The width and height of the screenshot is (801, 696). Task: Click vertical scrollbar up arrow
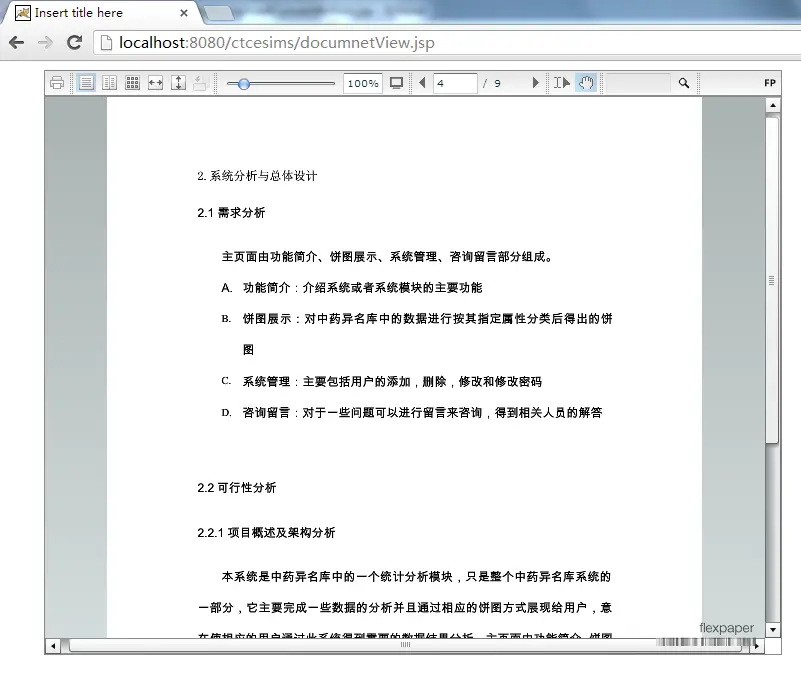[772, 105]
